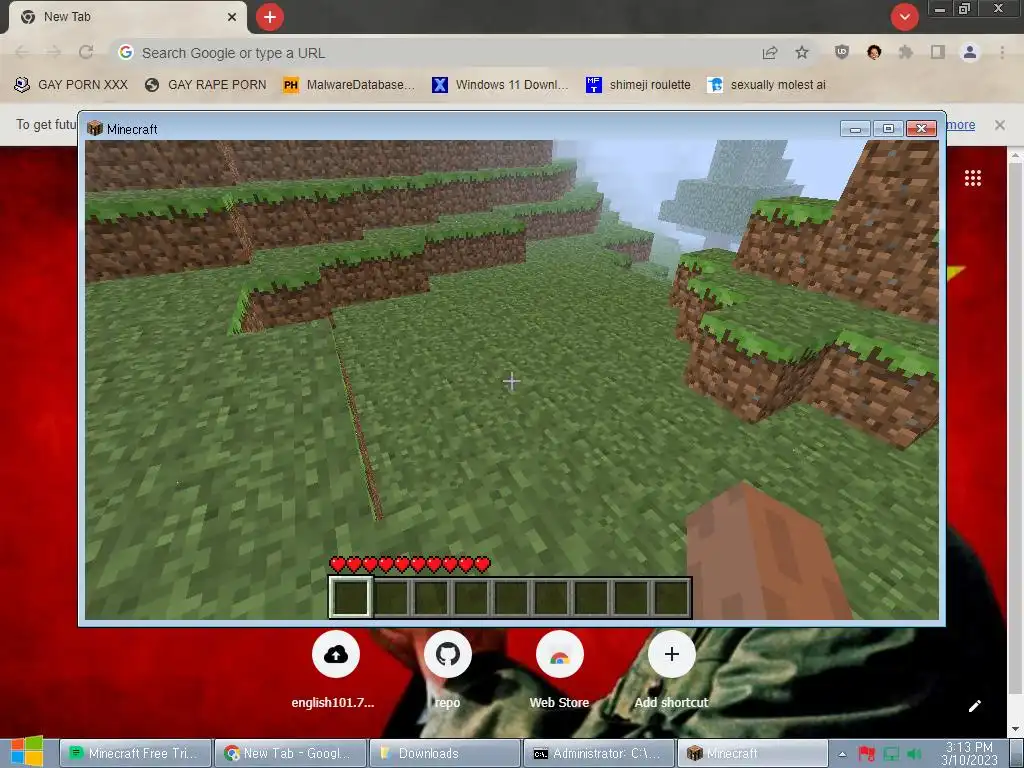Share this page using the share icon
1024x768 pixels.
coord(770,53)
